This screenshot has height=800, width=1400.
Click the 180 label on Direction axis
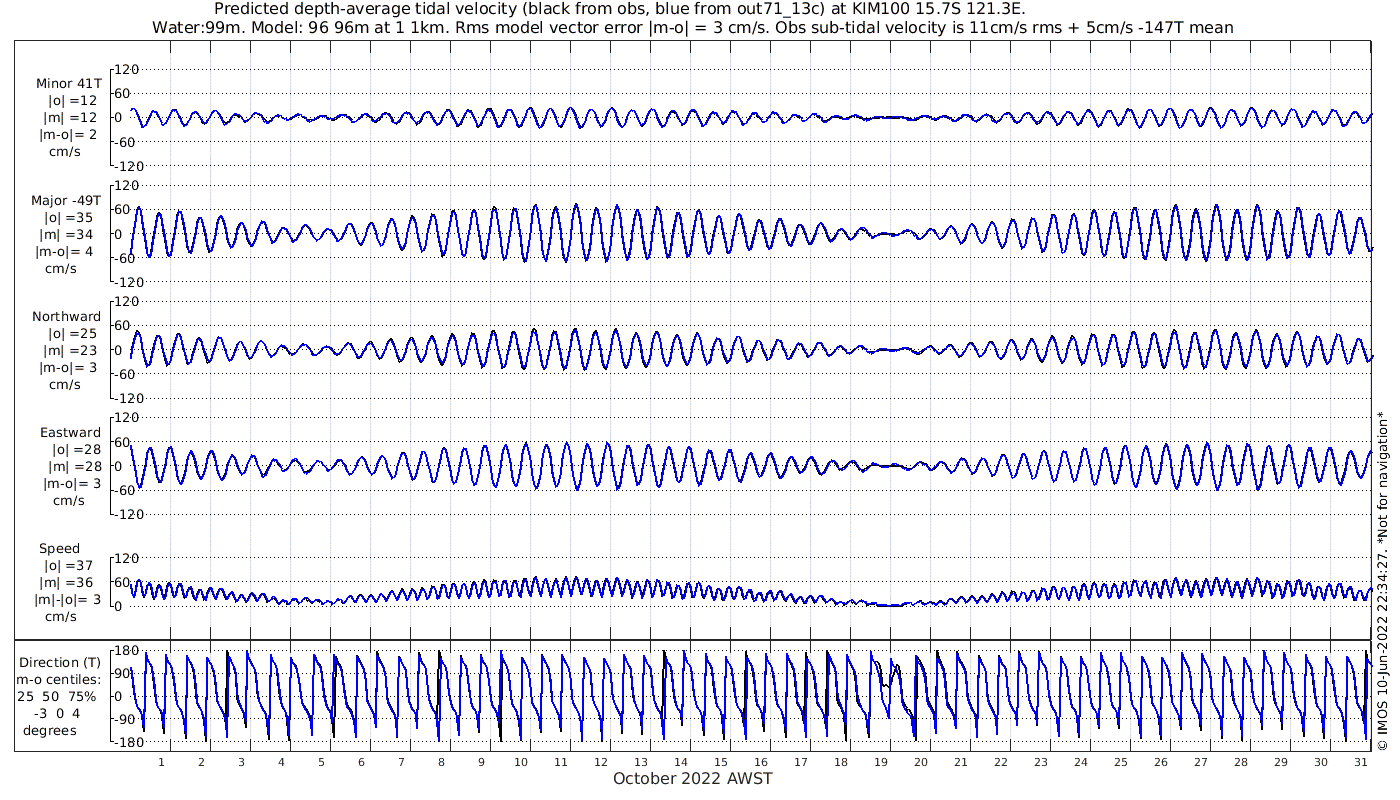[x=125, y=651]
